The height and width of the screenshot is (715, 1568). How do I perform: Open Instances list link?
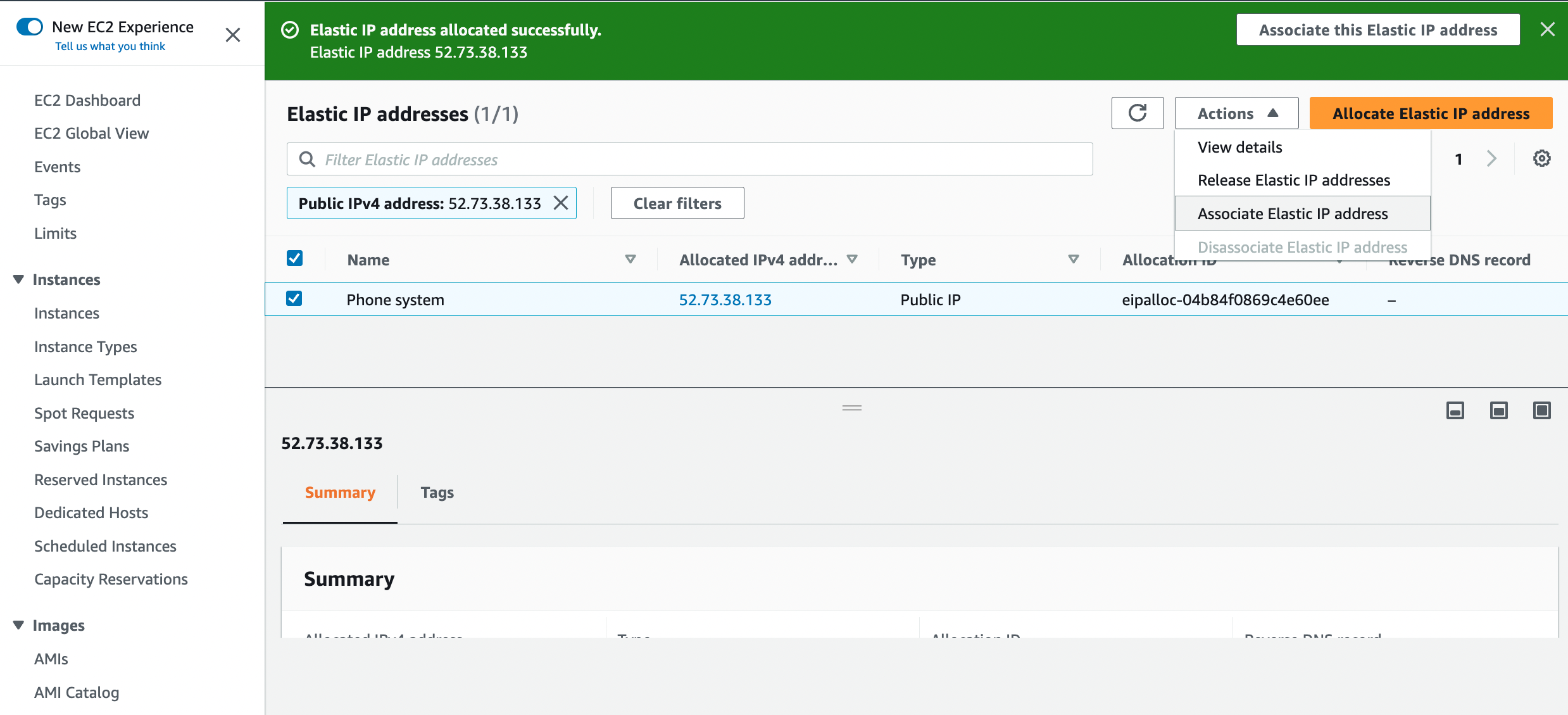[66, 313]
